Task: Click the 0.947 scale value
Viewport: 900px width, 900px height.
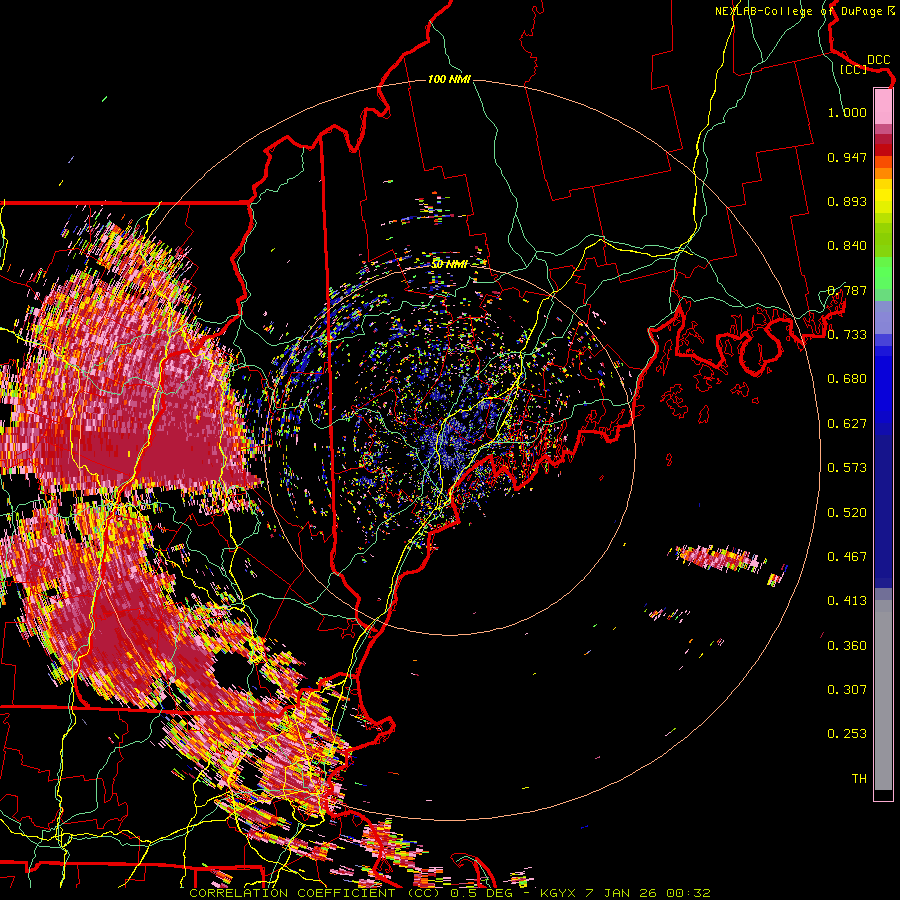Action: 847,157
